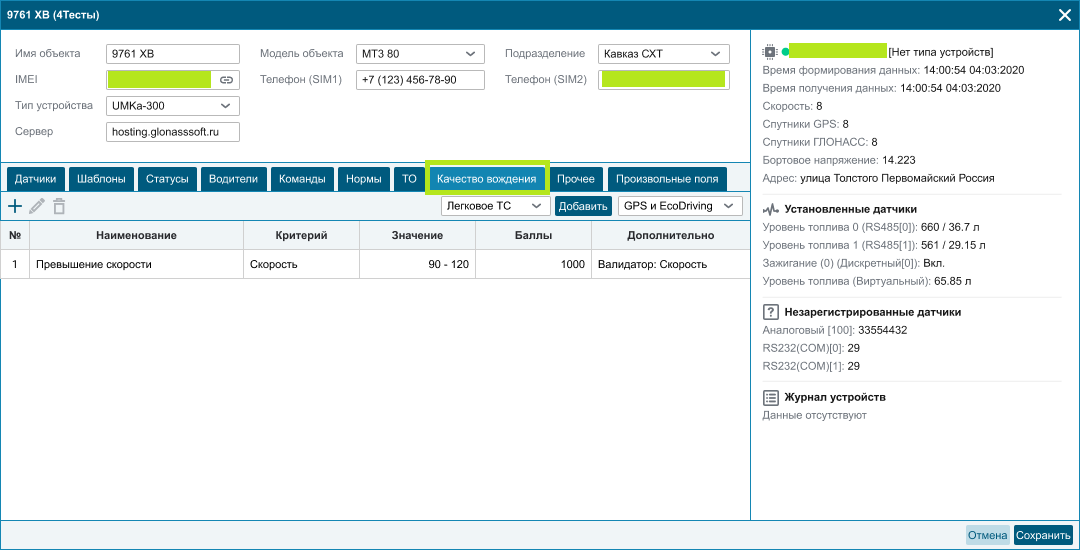
Task: Click the installed sensors pulse icon
Action: click(771, 209)
